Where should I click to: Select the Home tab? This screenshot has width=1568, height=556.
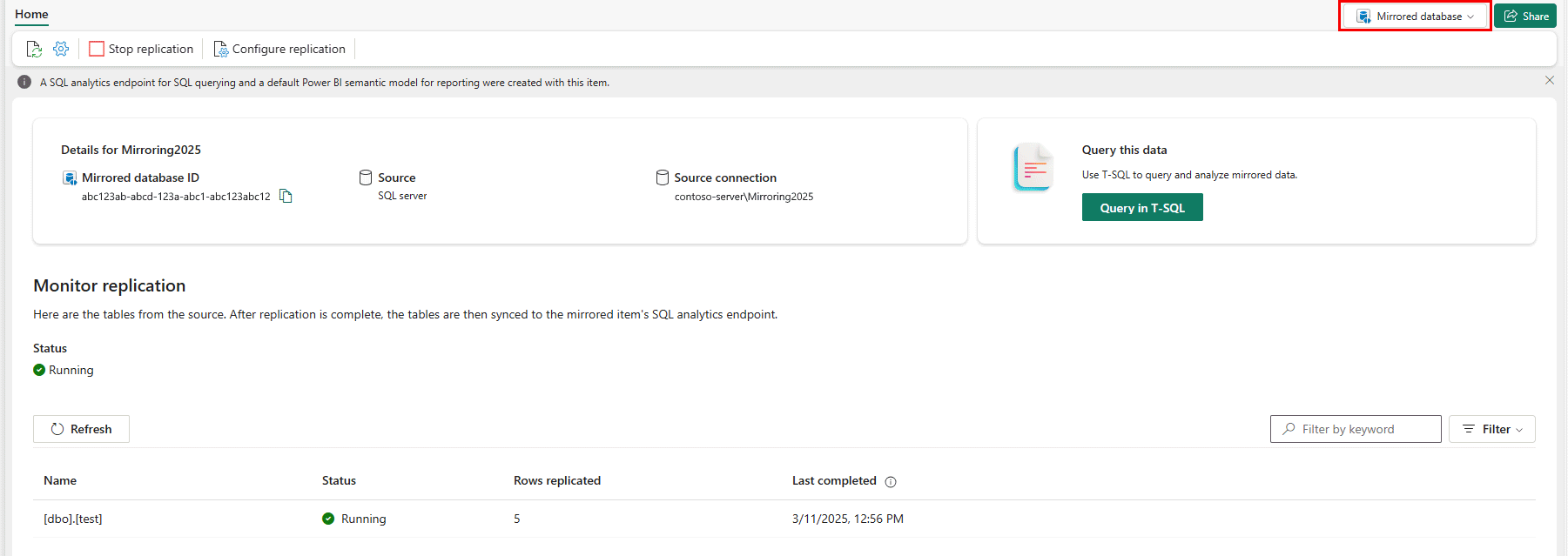click(x=31, y=15)
